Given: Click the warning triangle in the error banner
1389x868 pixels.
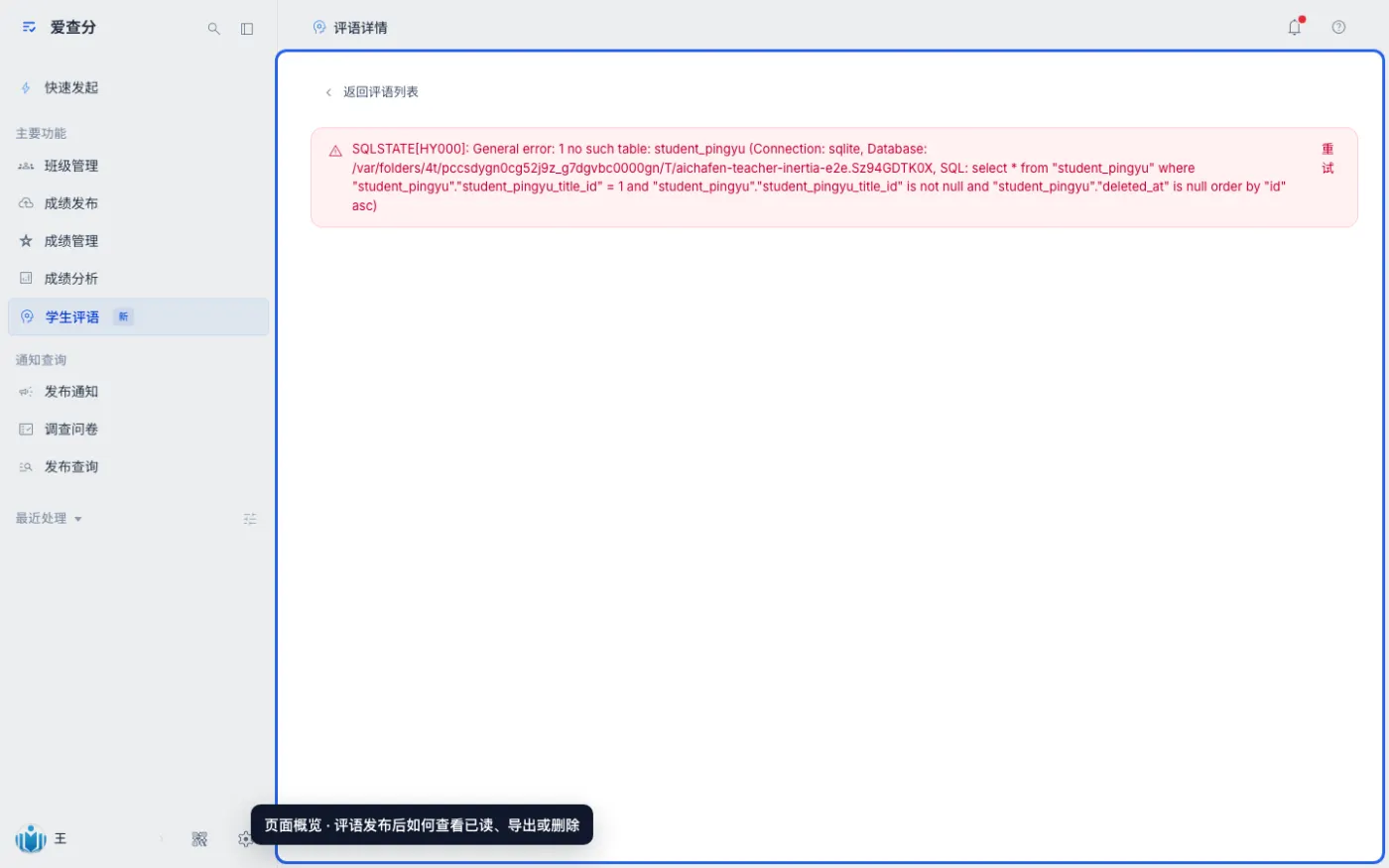Looking at the screenshot, I should [x=335, y=151].
